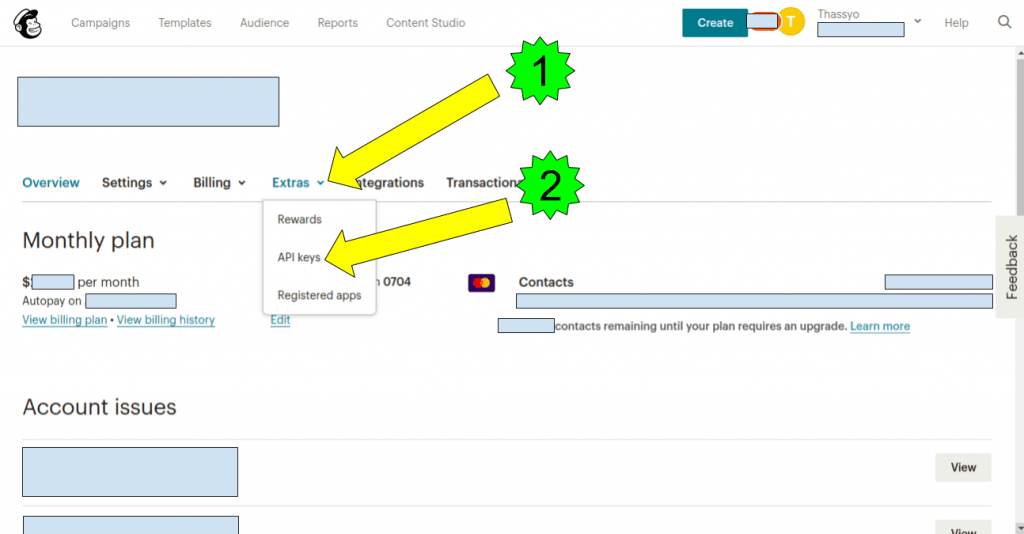1024x534 pixels.
Task: Open the Feedback side tab
Action: coord(1010,266)
